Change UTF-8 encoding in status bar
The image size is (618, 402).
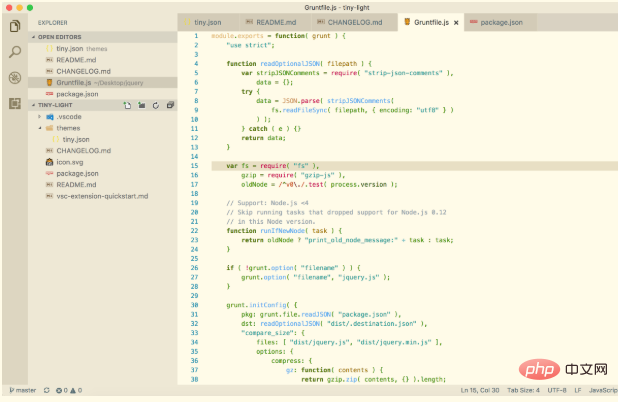[557, 390]
